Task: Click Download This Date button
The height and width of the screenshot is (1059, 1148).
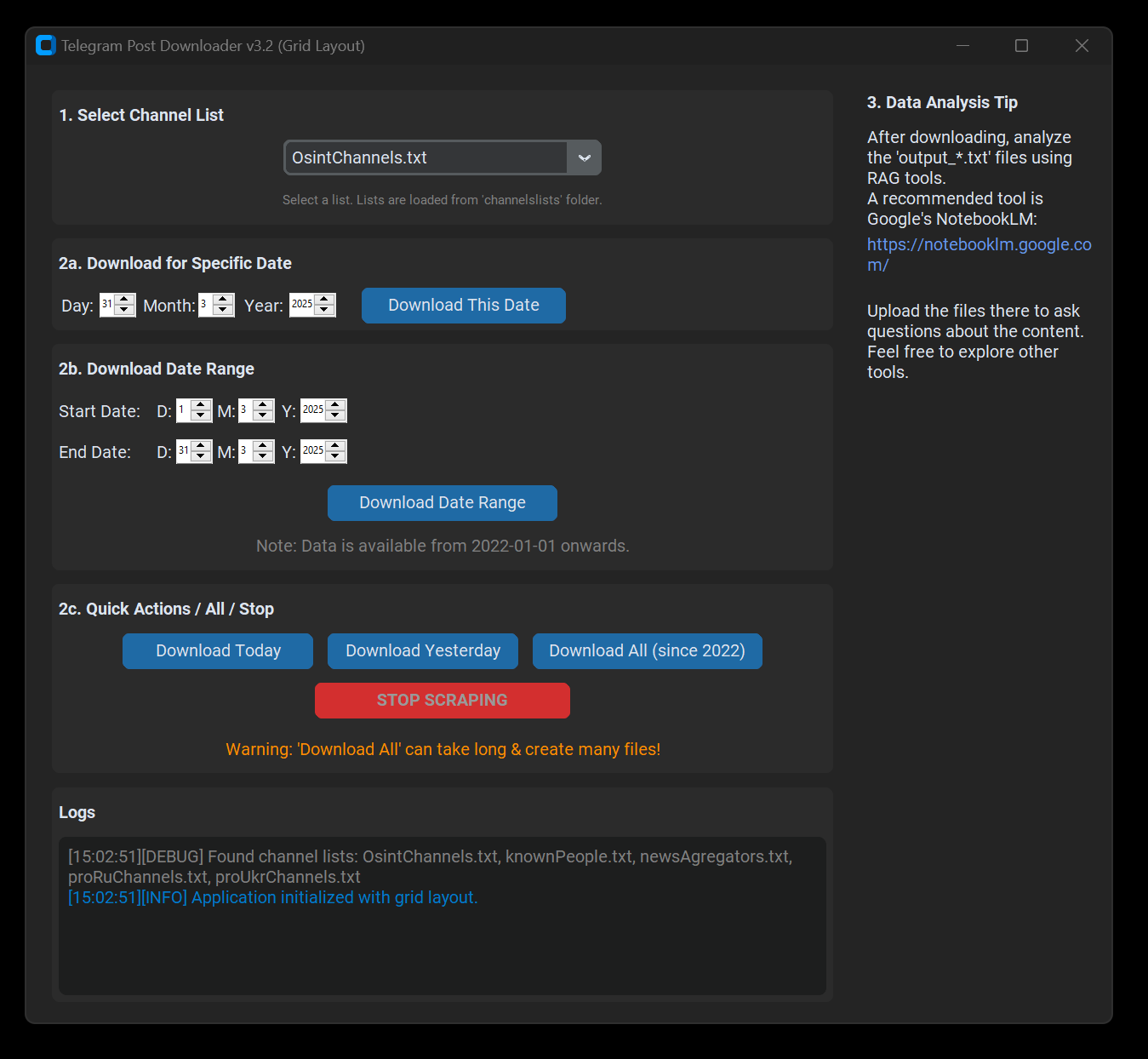Action: (x=464, y=306)
